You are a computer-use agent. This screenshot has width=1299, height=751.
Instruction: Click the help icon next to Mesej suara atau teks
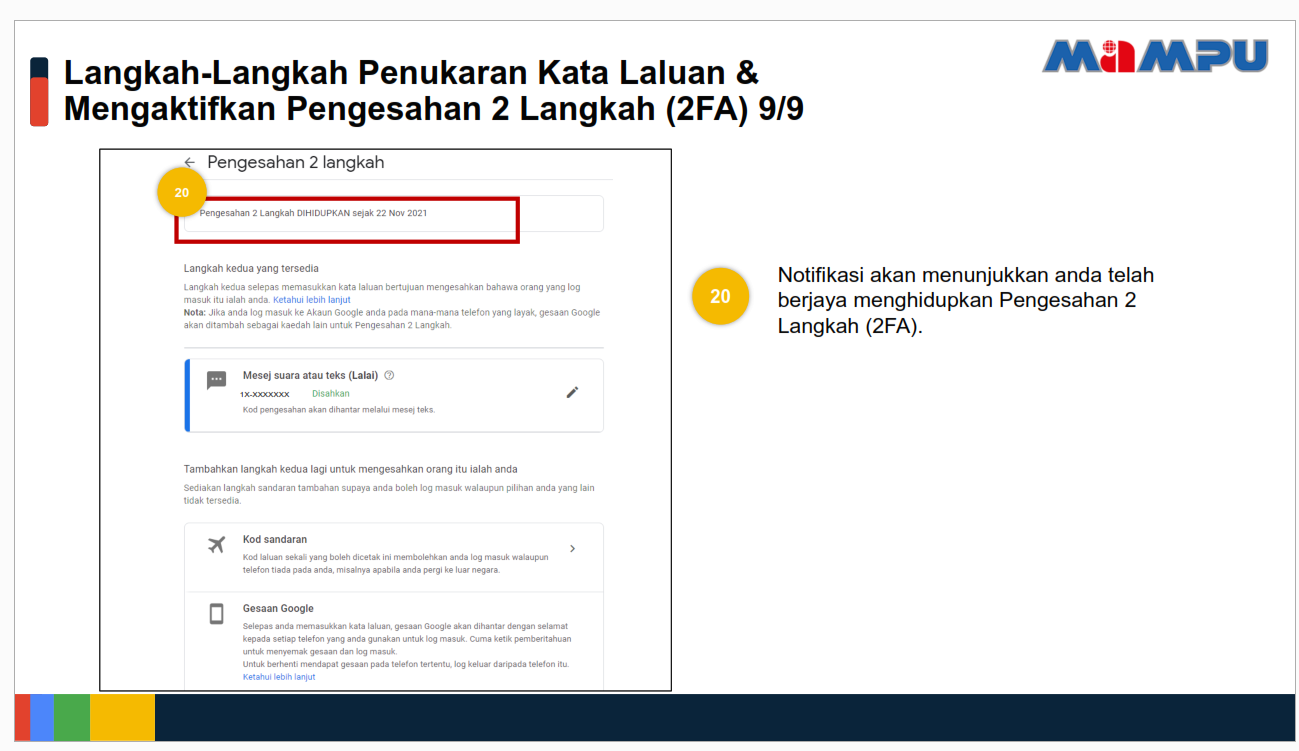coord(389,376)
